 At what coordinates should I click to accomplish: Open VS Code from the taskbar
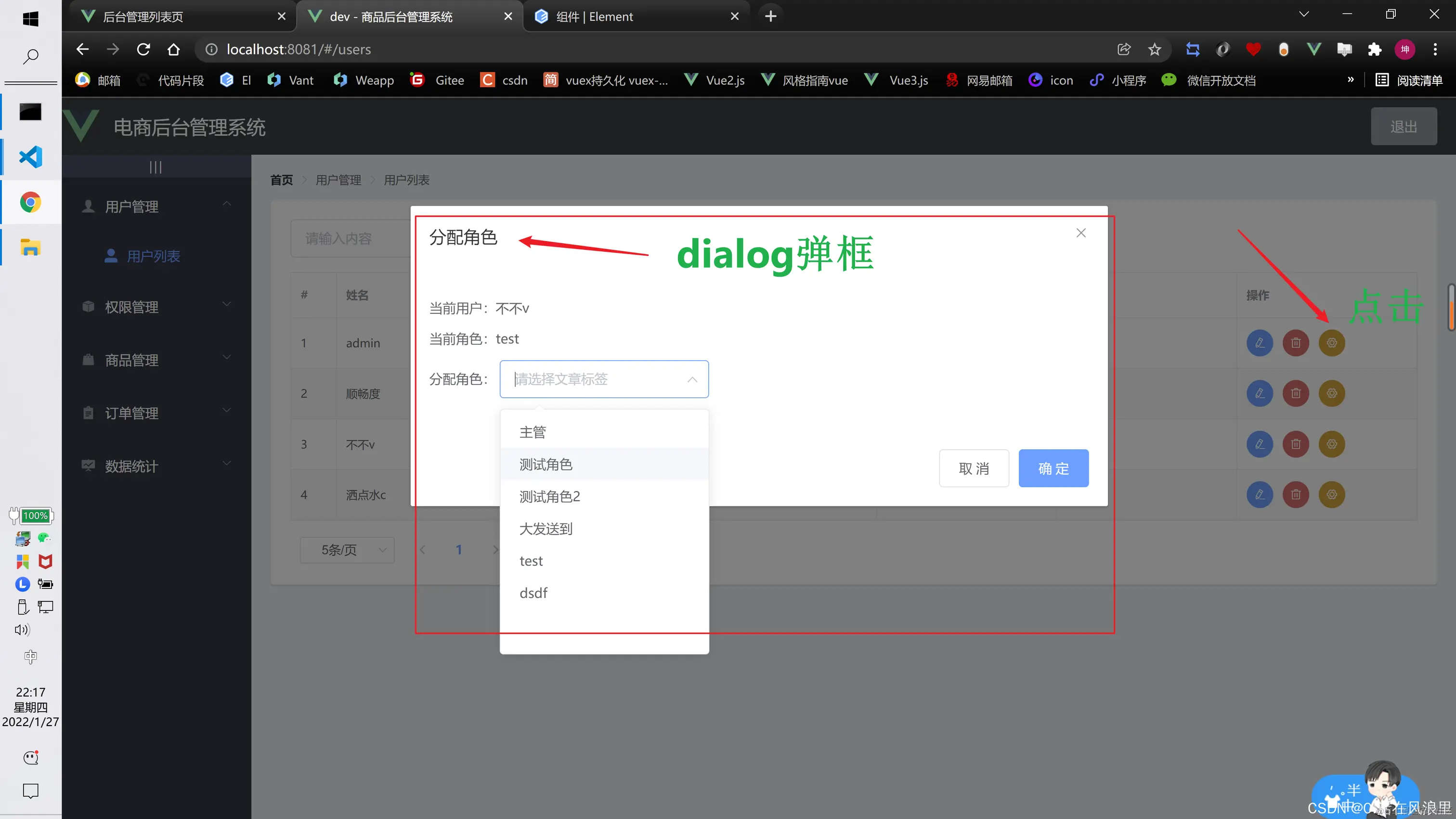(x=30, y=156)
